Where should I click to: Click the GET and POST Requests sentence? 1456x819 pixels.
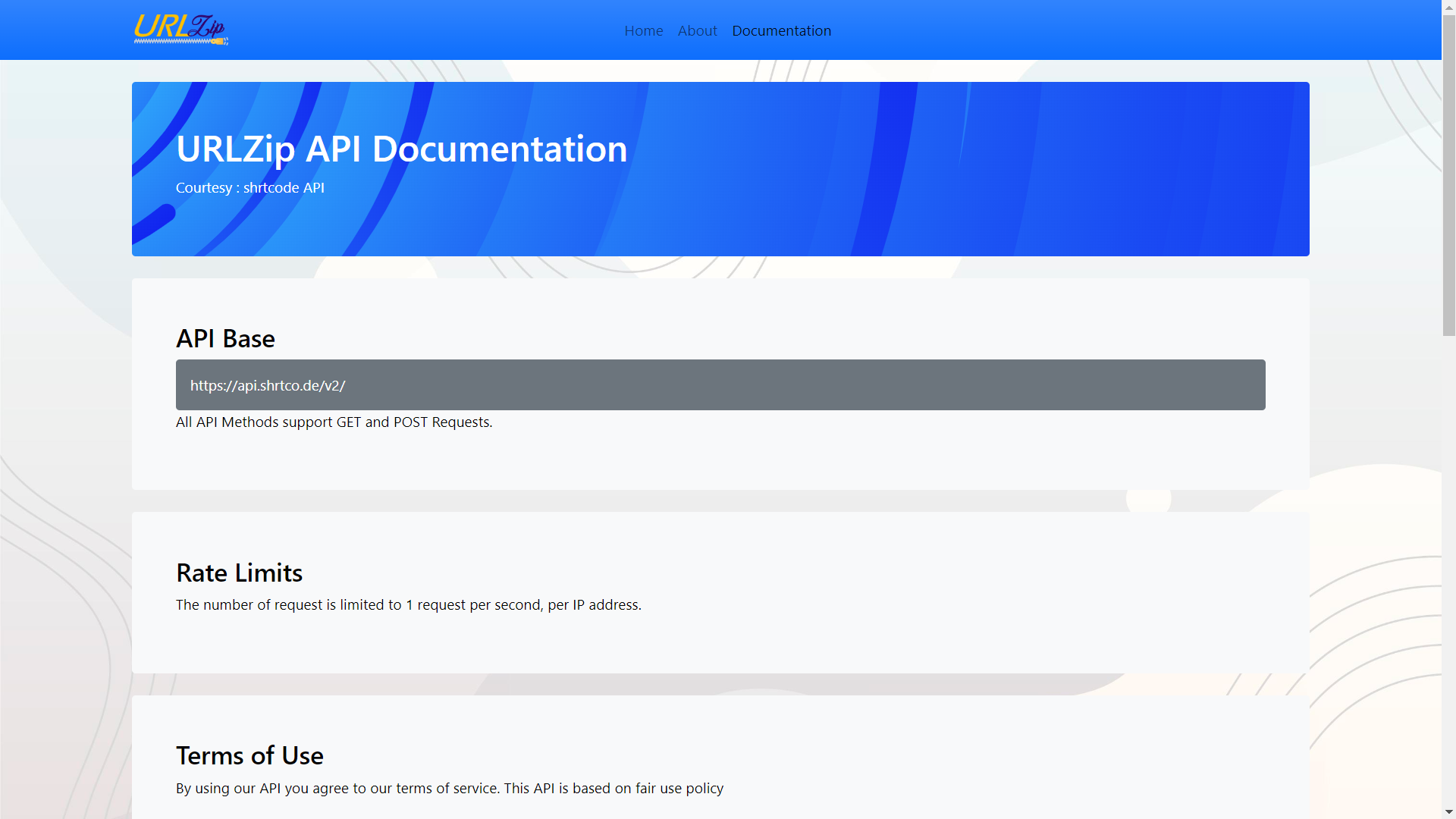(334, 422)
